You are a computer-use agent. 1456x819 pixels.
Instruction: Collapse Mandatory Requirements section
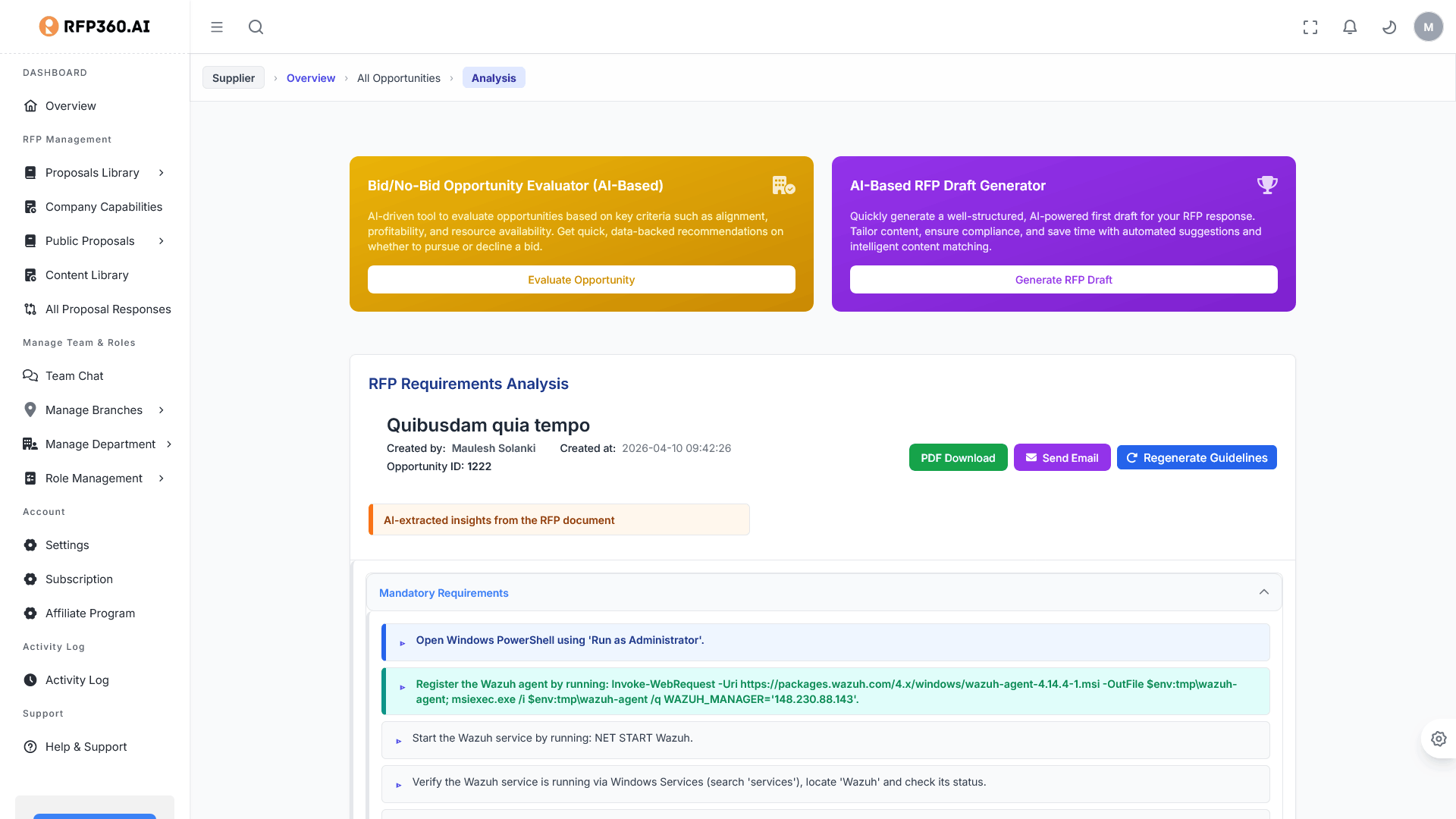click(1263, 592)
